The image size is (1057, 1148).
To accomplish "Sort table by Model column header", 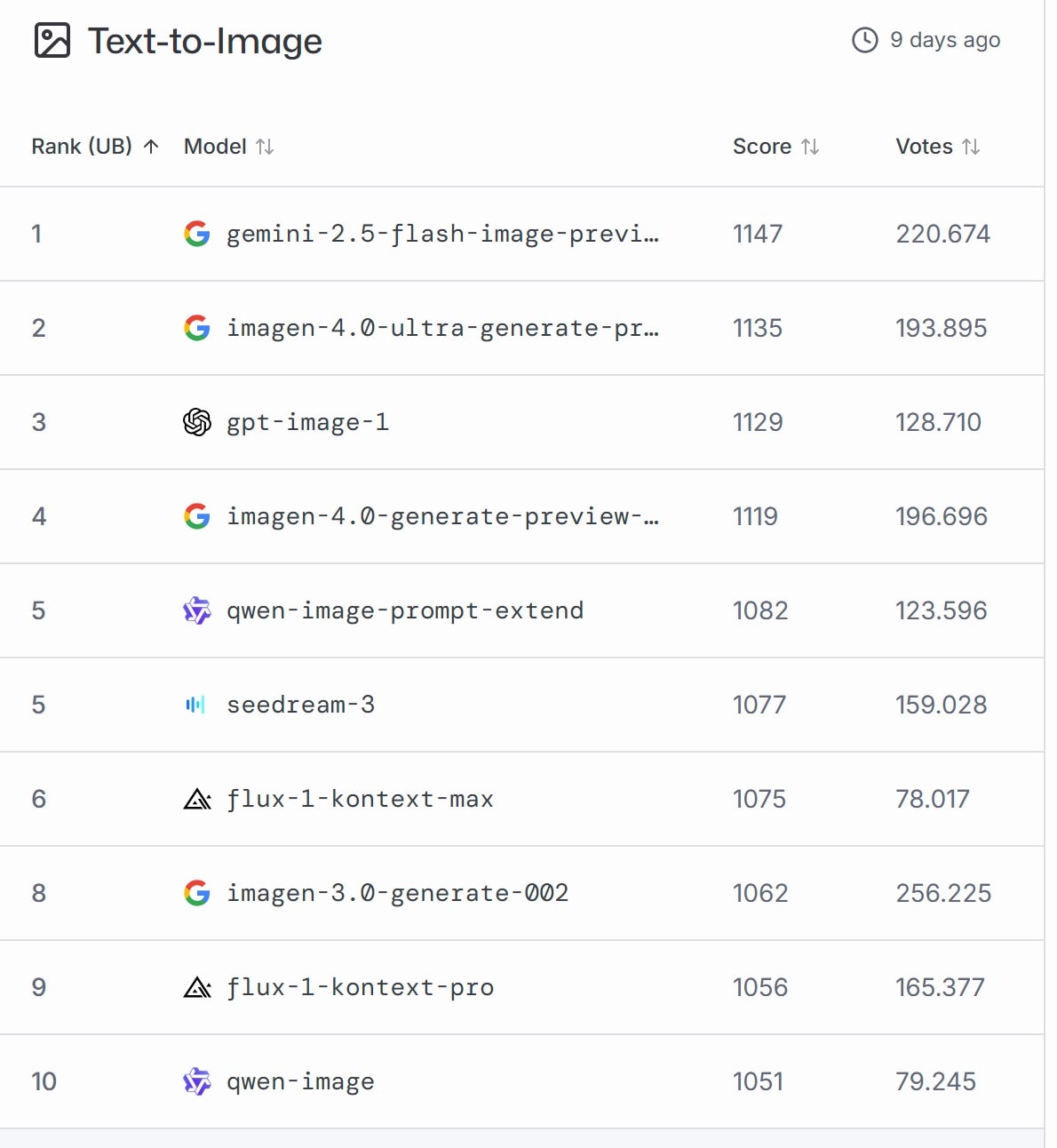I will [x=228, y=147].
